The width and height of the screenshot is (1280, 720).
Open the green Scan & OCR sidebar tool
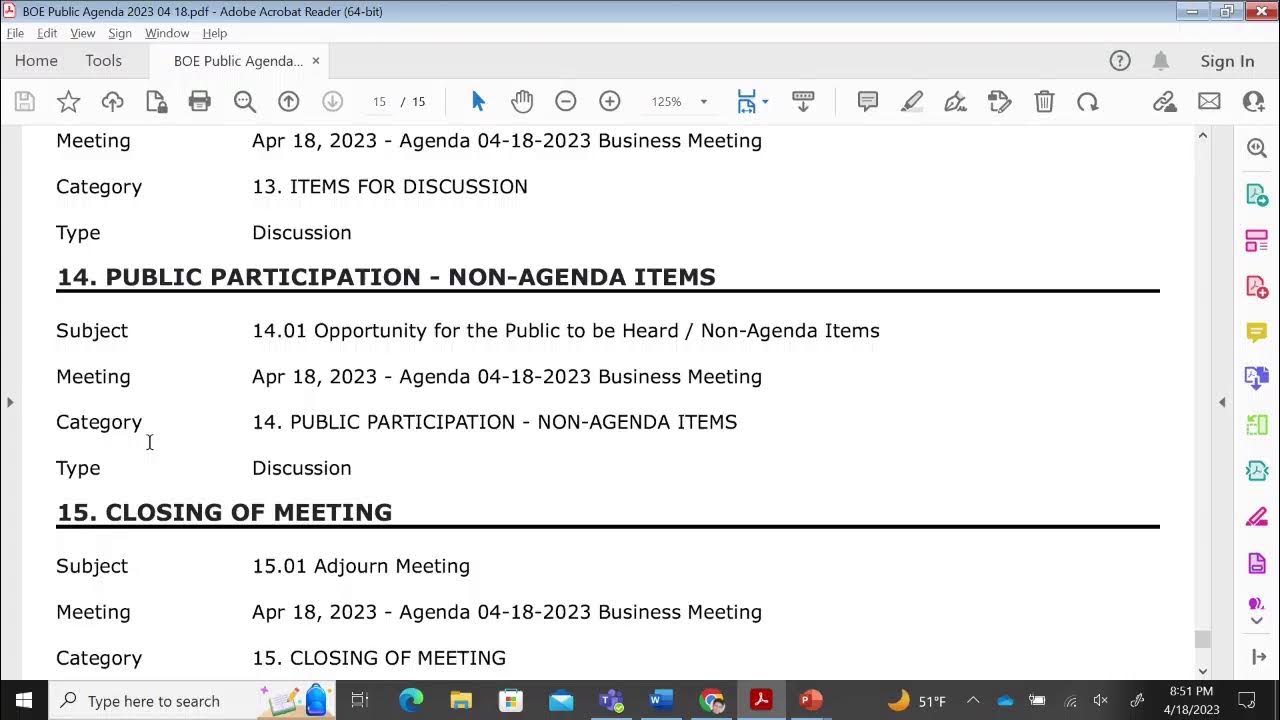tap(1257, 424)
